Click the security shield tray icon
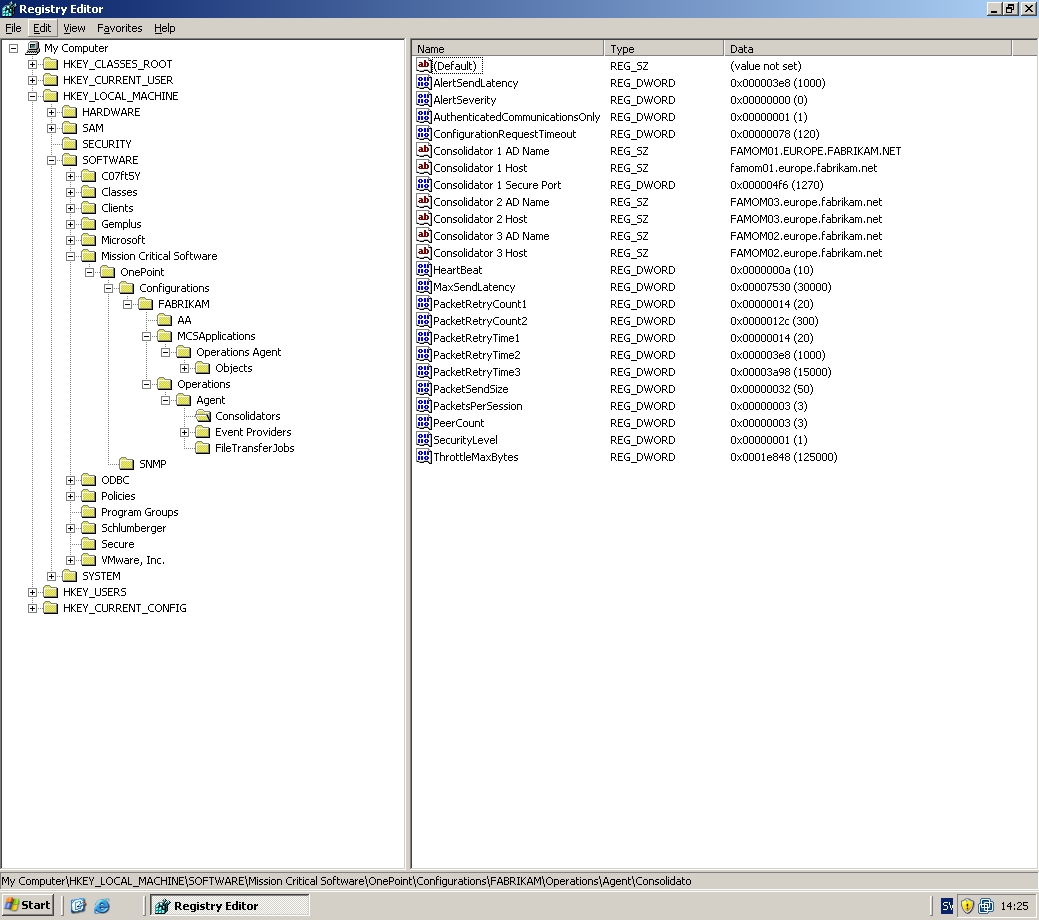Viewport: 1039px width, 920px height. (967, 906)
